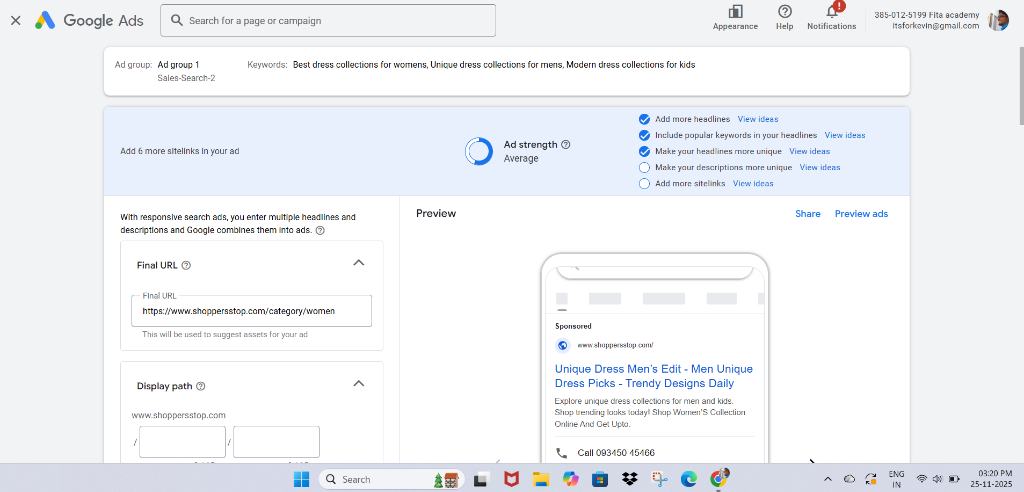This screenshot has height=492, width=1024.
Task: Click the Sales-Search-2 campaign name
Action: pyautogui.click(x=186, y=78)
